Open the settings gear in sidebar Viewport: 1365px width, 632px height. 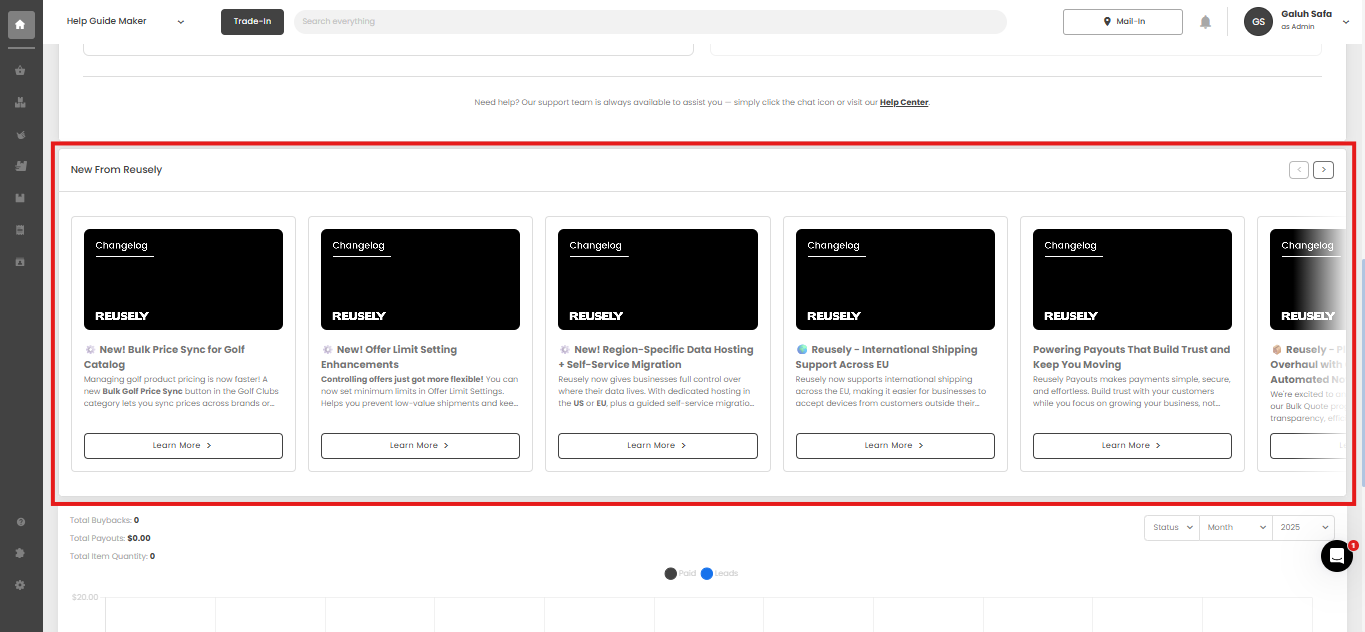click(x=20, y=584)
